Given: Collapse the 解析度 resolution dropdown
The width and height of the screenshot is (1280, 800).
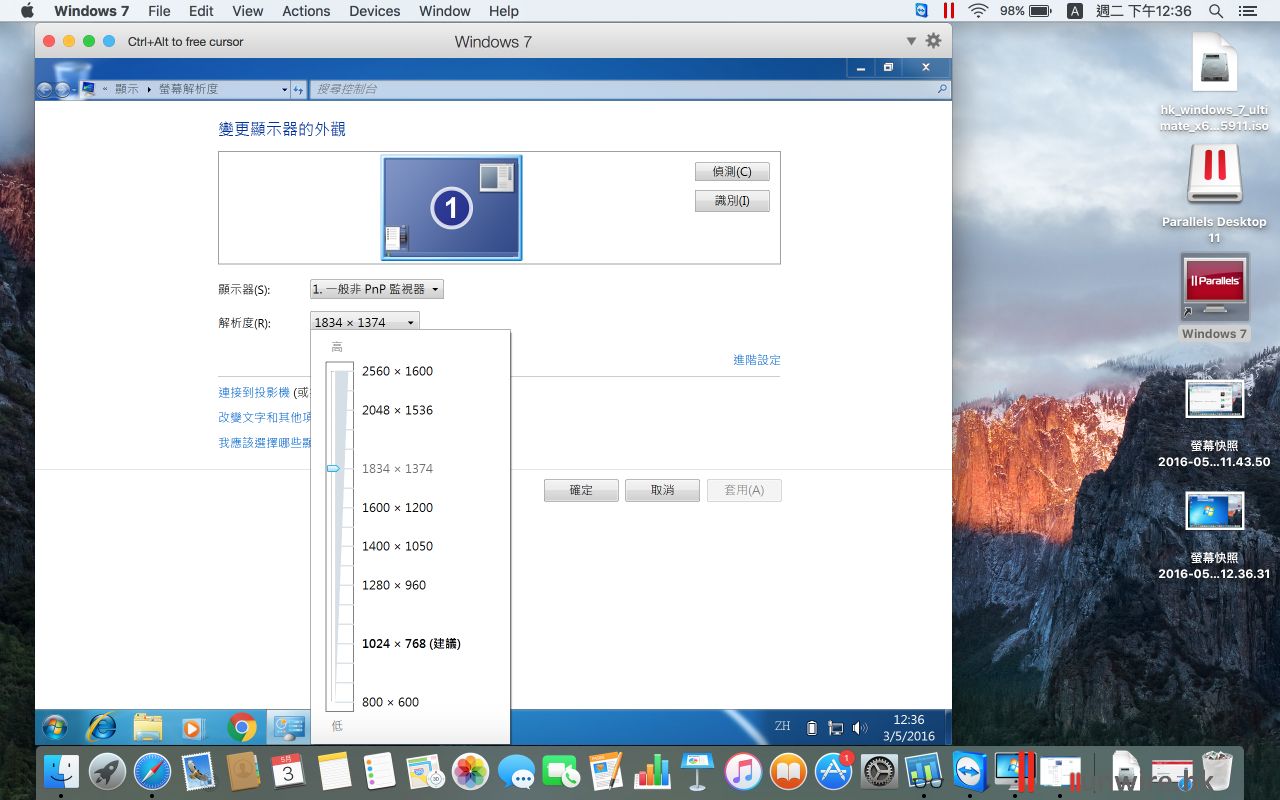Looking at the screenshot, I should (x=365, y=322).
